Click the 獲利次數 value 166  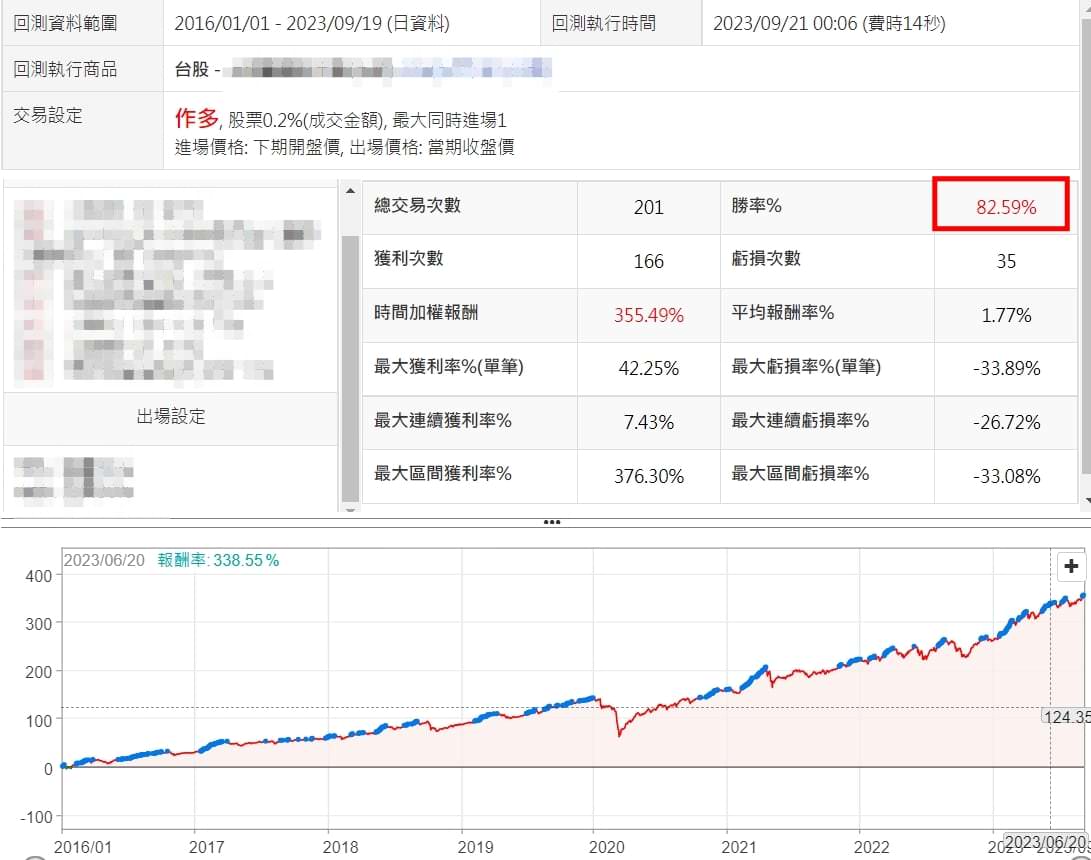[x=648, y=261]
